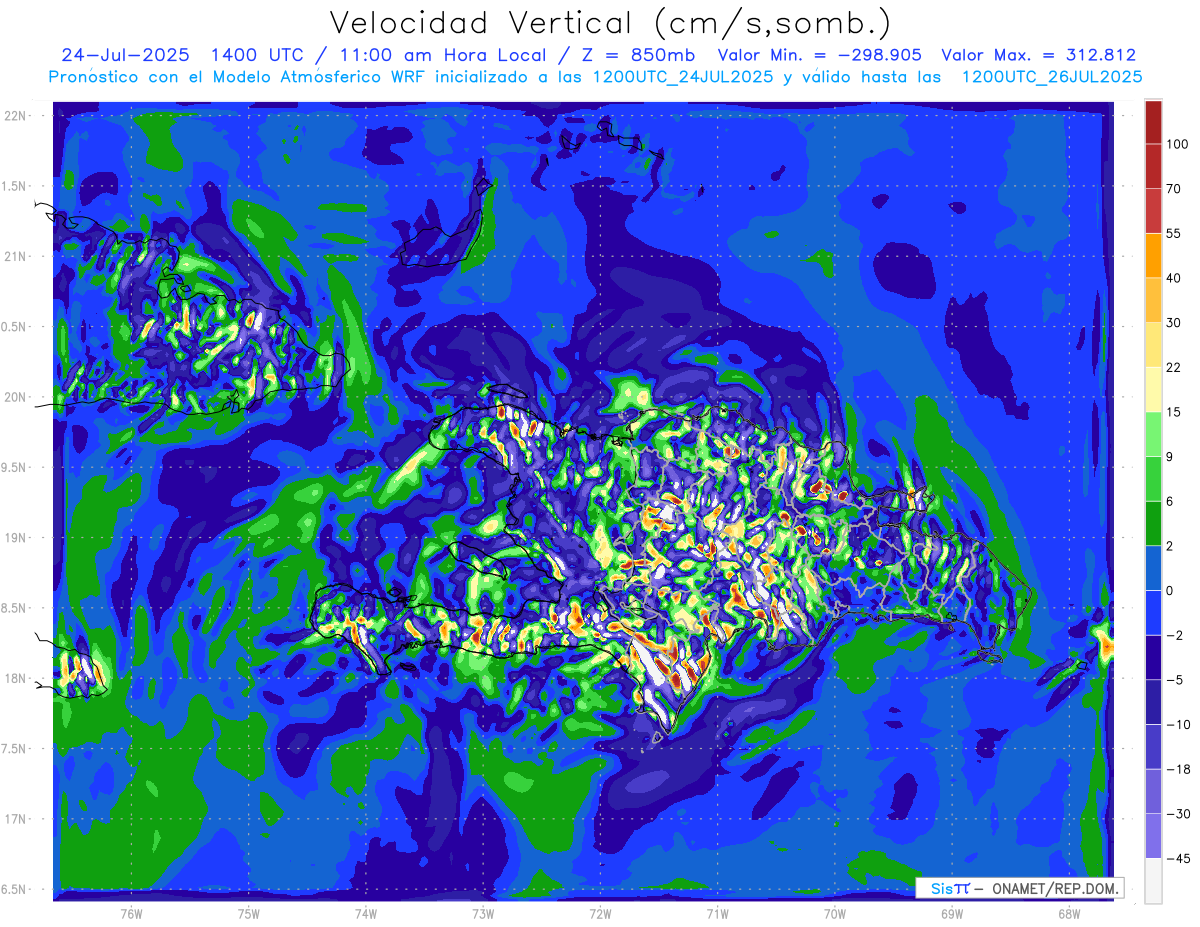This screenshot has width=1200, height=927.
Task: Click the '1400 UTC' time text
Action: 258,56
